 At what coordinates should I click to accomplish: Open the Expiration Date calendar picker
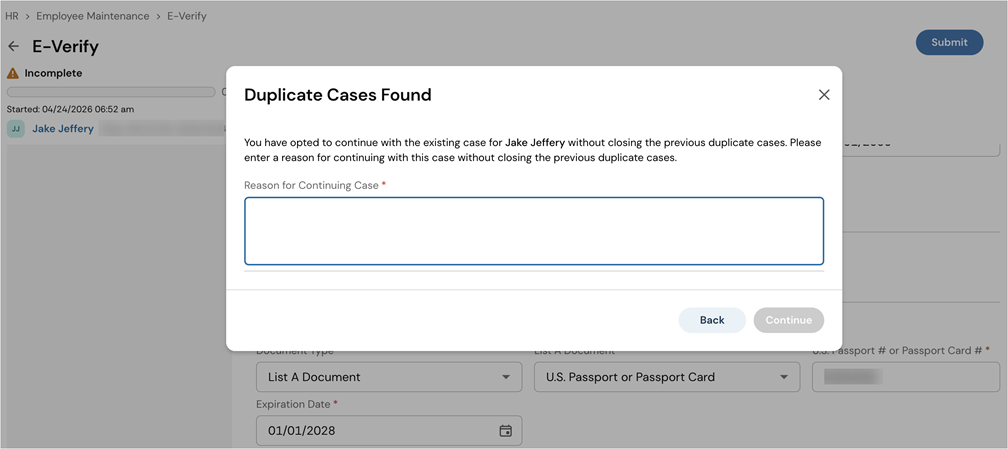(x=506, y=430)
